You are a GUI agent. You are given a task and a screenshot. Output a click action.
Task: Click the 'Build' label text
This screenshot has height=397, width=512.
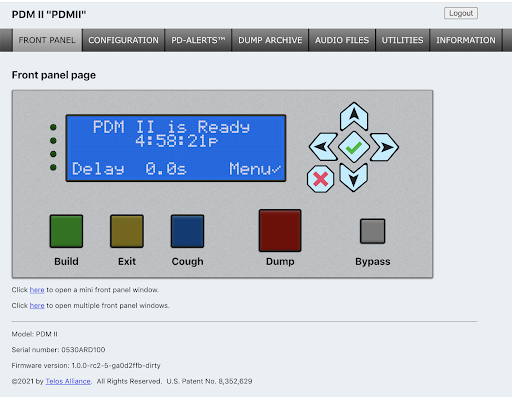click(x=66, y=261)
